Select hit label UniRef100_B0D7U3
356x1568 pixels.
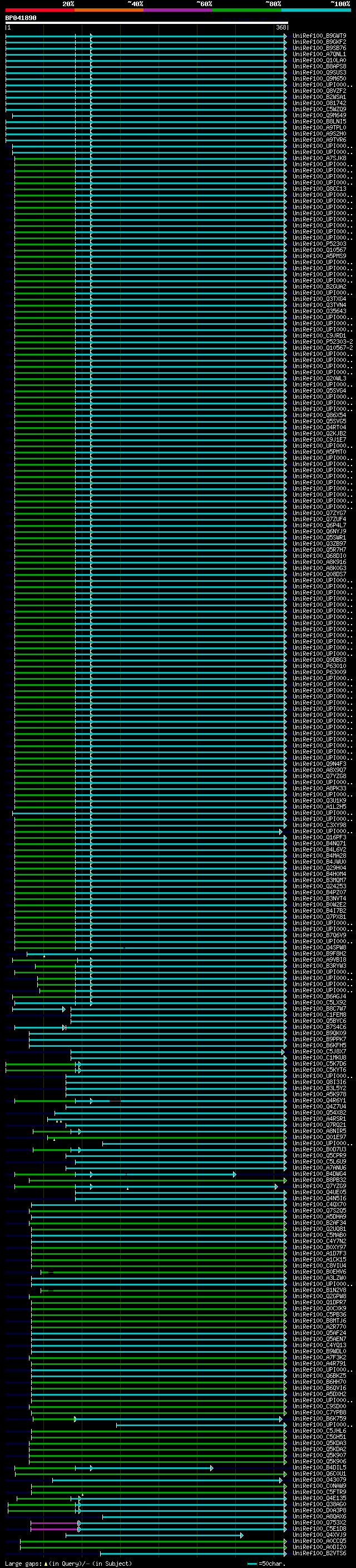pos(319,1149)
